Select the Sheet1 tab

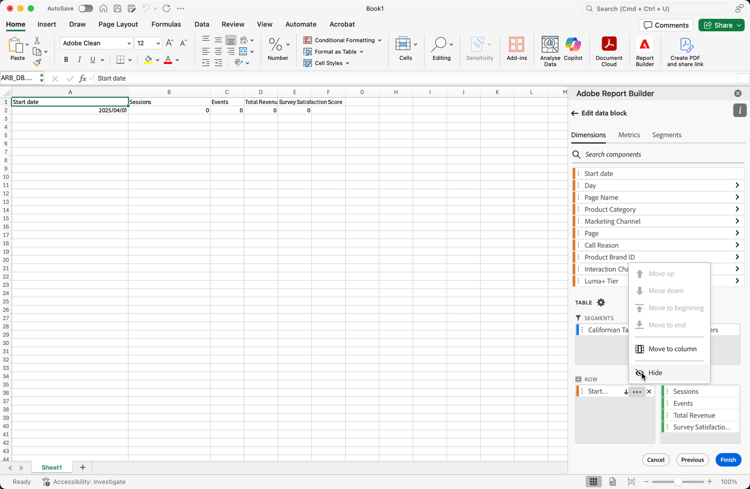[52, 467]
